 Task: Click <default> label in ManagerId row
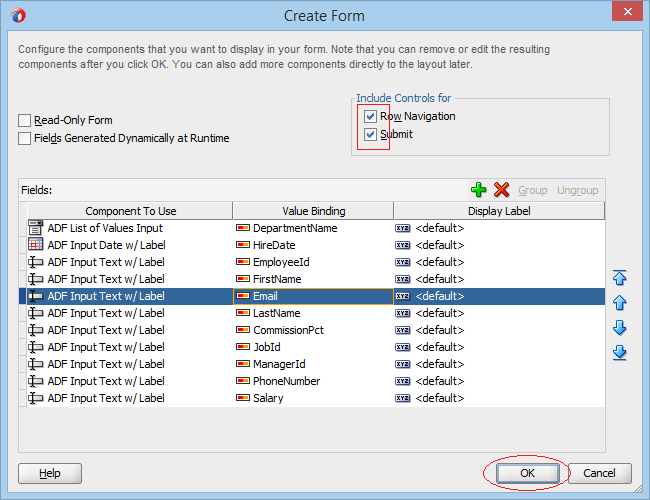tap(440, 364)
